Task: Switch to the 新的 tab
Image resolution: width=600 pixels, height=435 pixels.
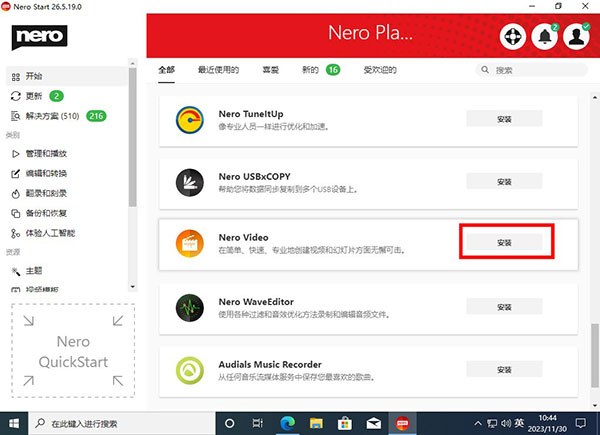Action: [310, 70]
